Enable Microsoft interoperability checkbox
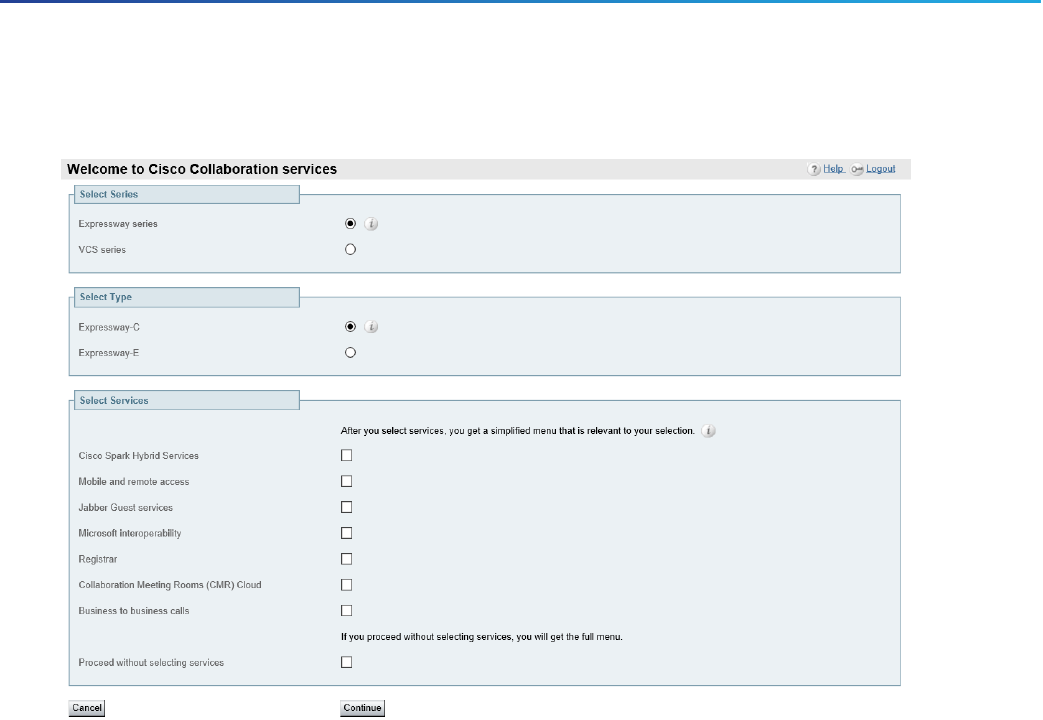The width and height of the screenshot is (1043, 720). 347,533
